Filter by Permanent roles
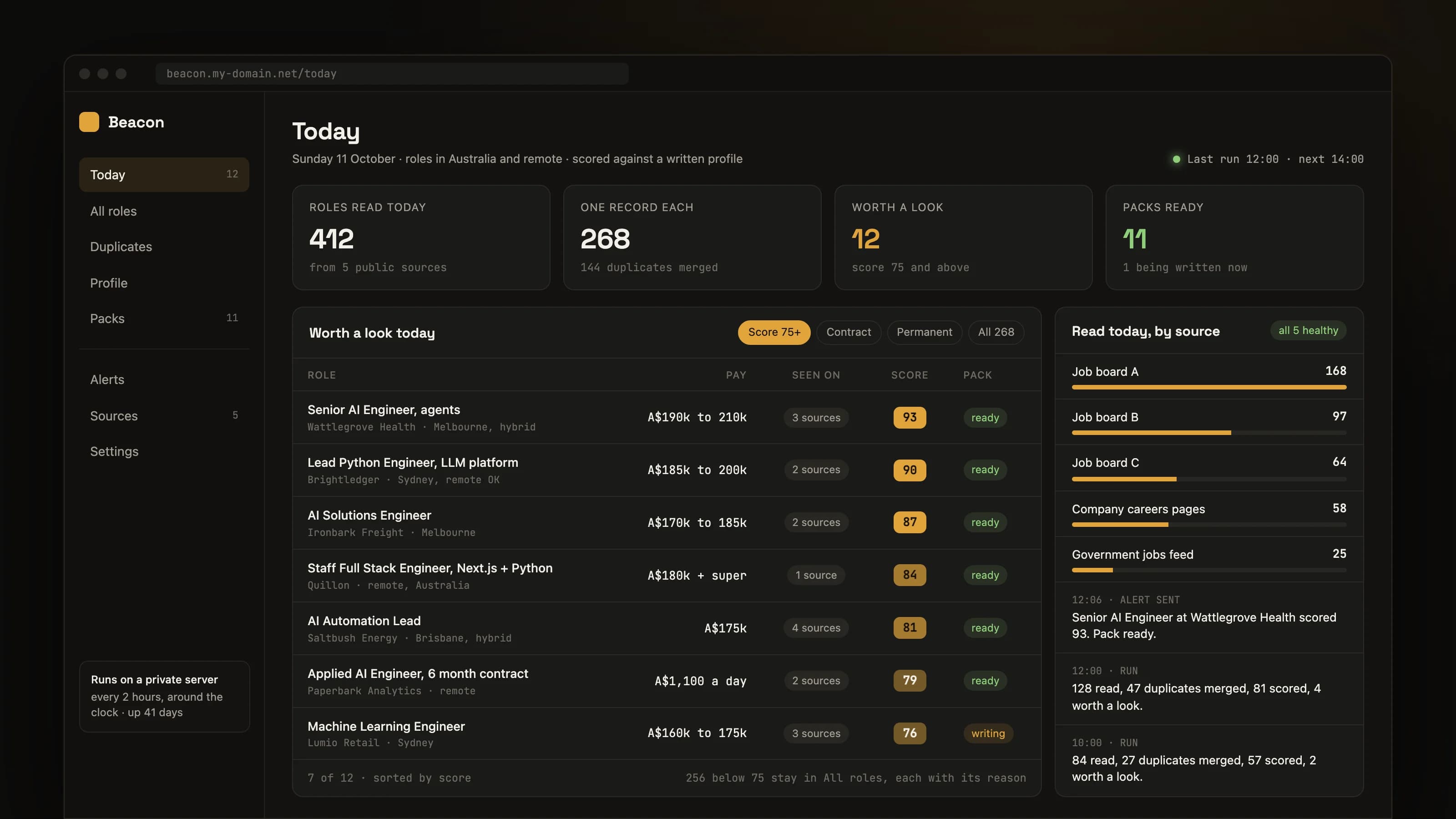 point(924,332)
